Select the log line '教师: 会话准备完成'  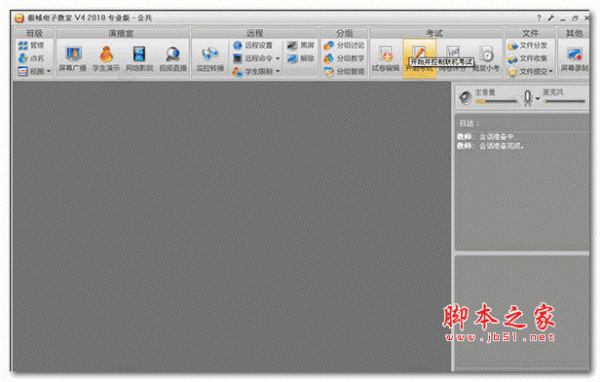point(490,146)
